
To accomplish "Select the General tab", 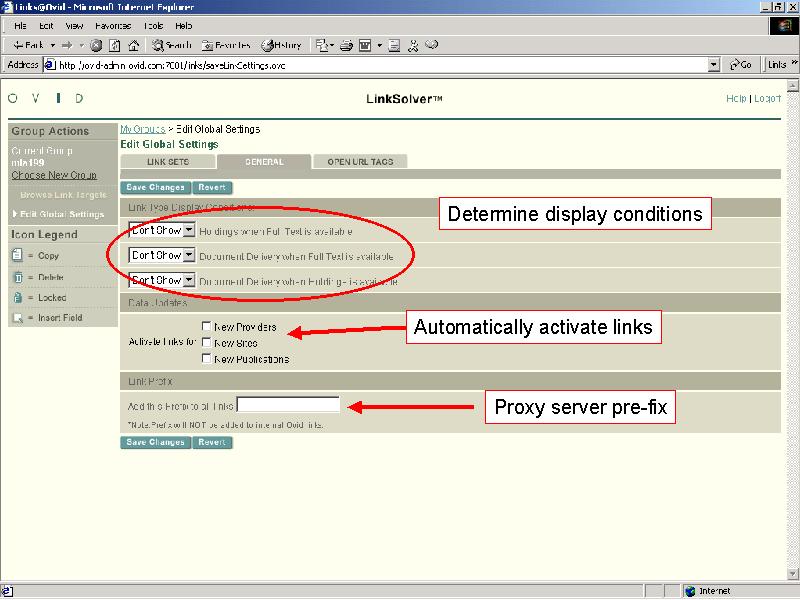I will pyautogui.click(x=264, y=162).
